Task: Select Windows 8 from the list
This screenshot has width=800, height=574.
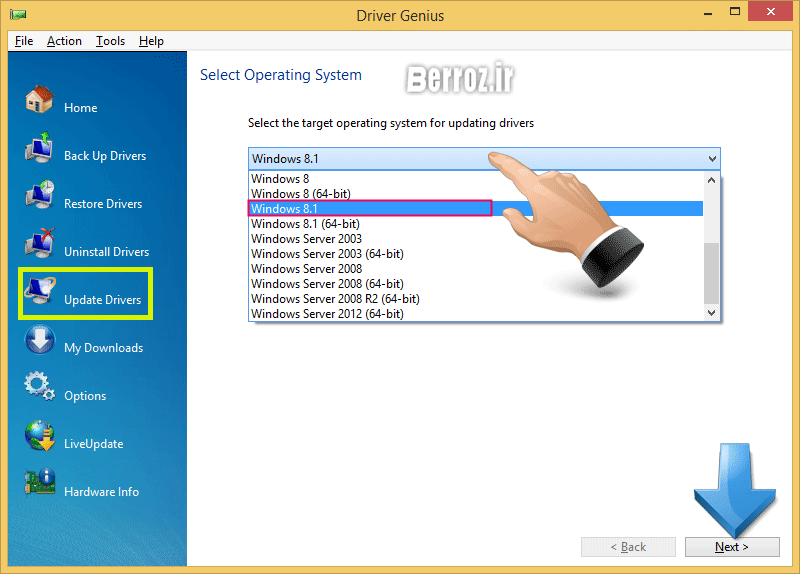Action: (x=476, y=179)
